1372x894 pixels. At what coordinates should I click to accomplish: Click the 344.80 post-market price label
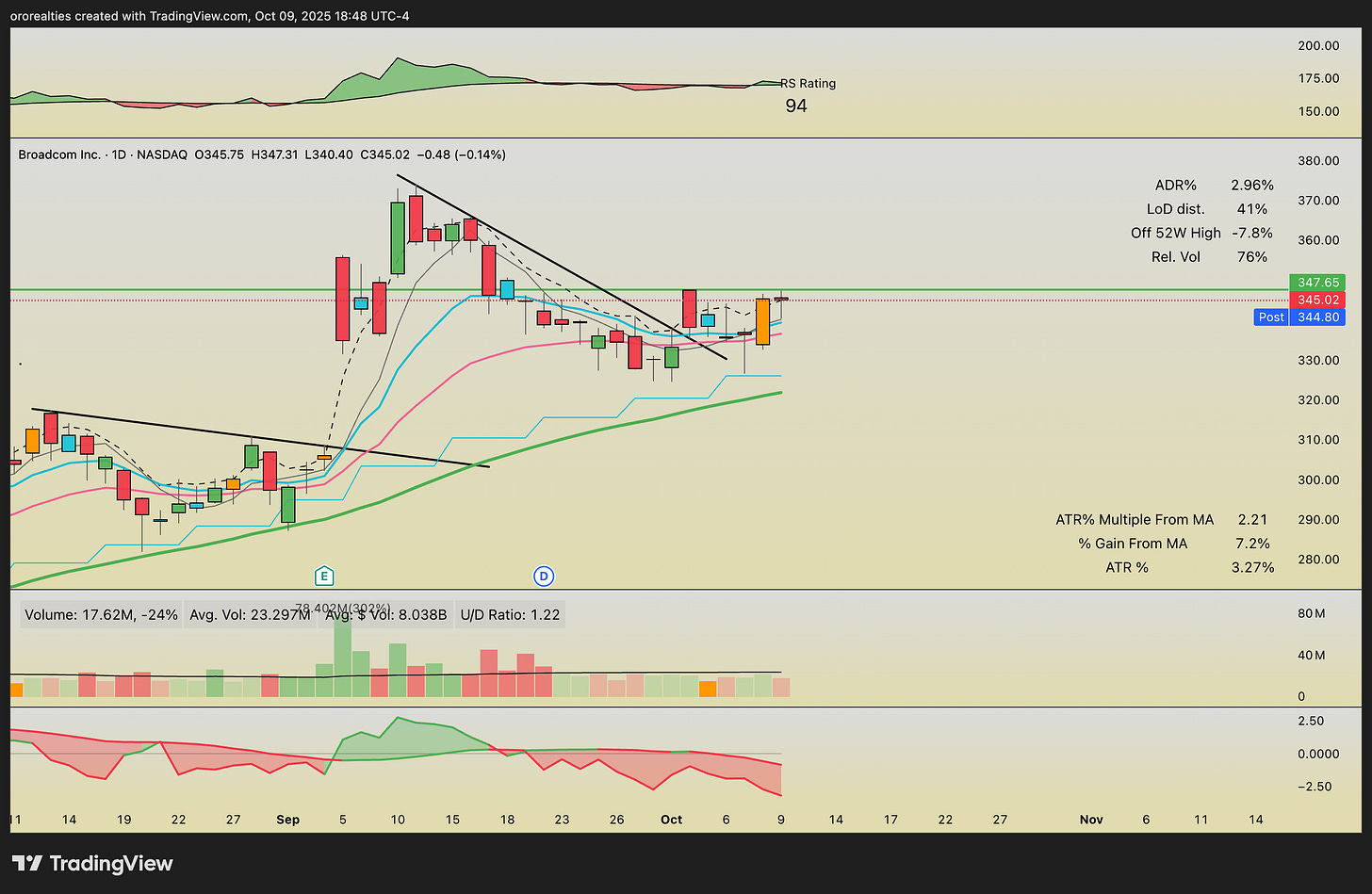[x=1317, y=317]
